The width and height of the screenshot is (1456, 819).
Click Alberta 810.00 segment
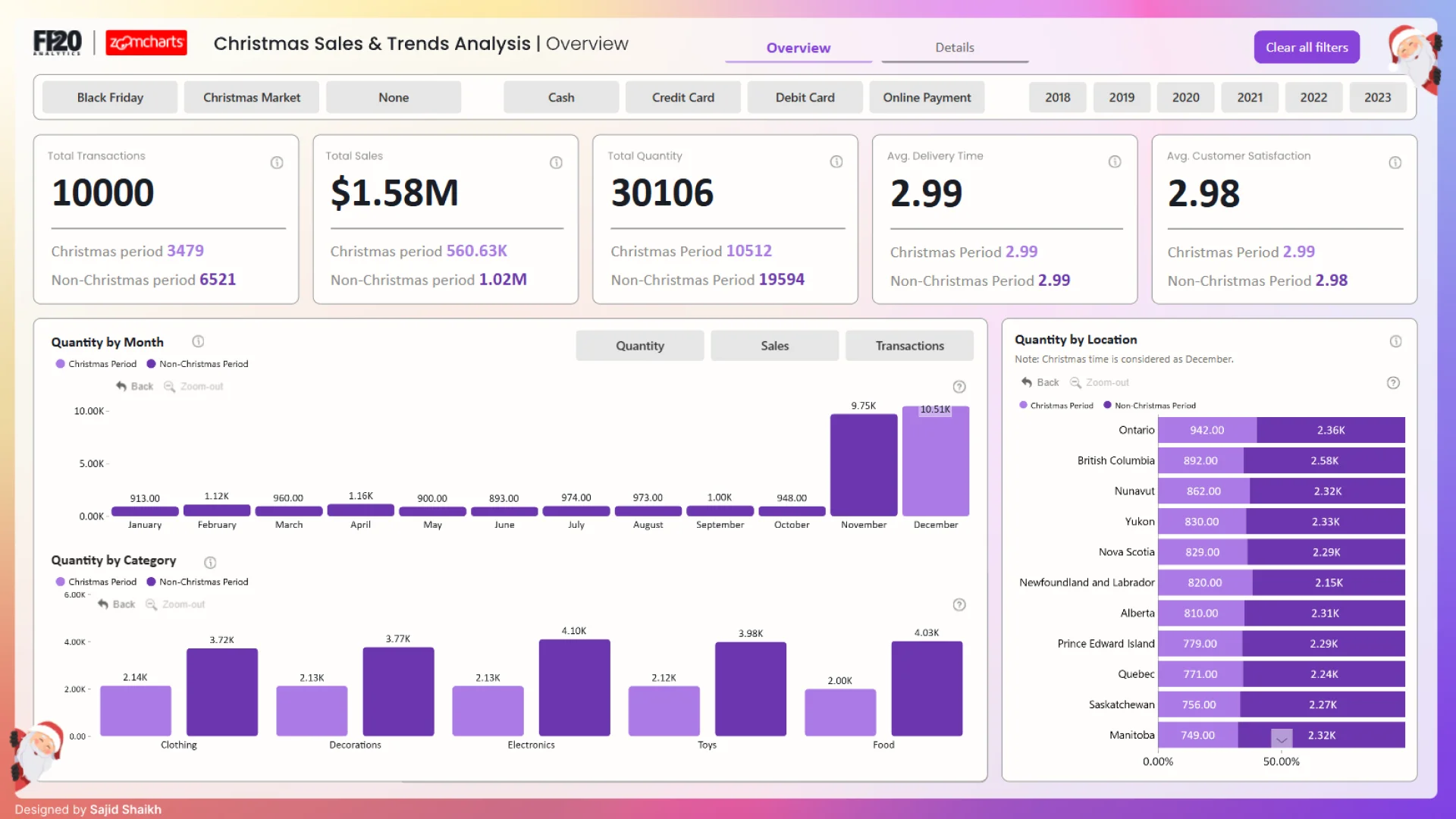pyautogui.click(x=1201, y=613)
